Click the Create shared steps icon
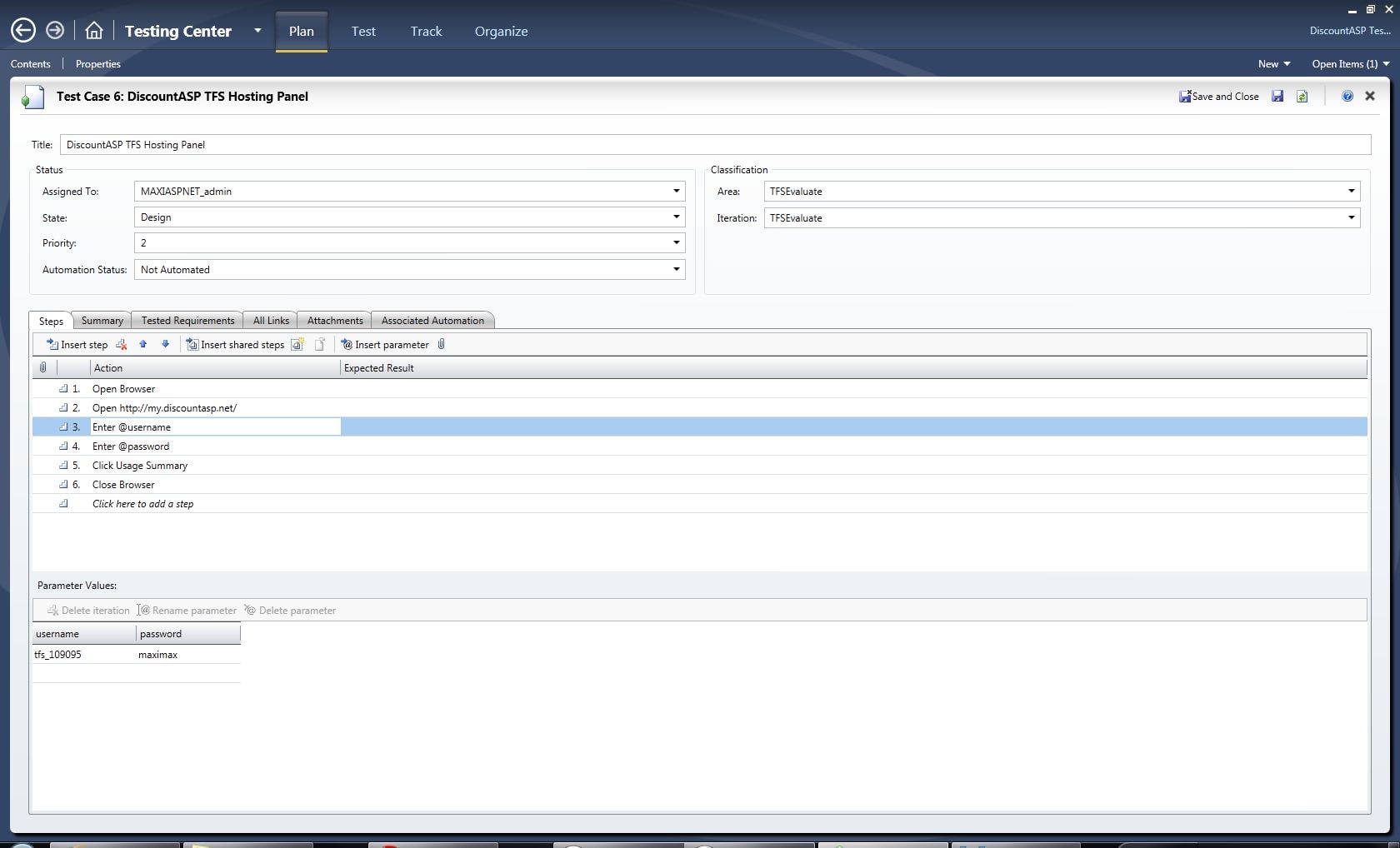1400x848 pixels. click(x=297, y=345)
